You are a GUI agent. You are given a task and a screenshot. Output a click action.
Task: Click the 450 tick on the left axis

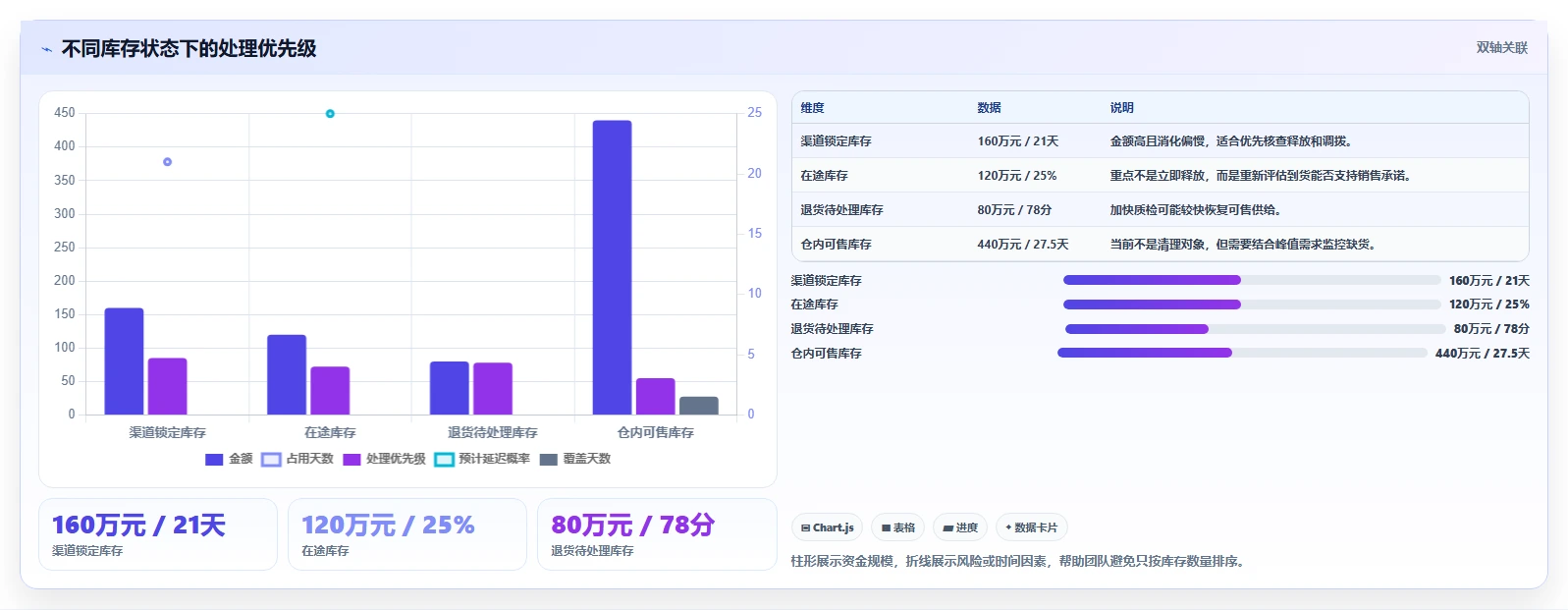click(x=65, y=113)
